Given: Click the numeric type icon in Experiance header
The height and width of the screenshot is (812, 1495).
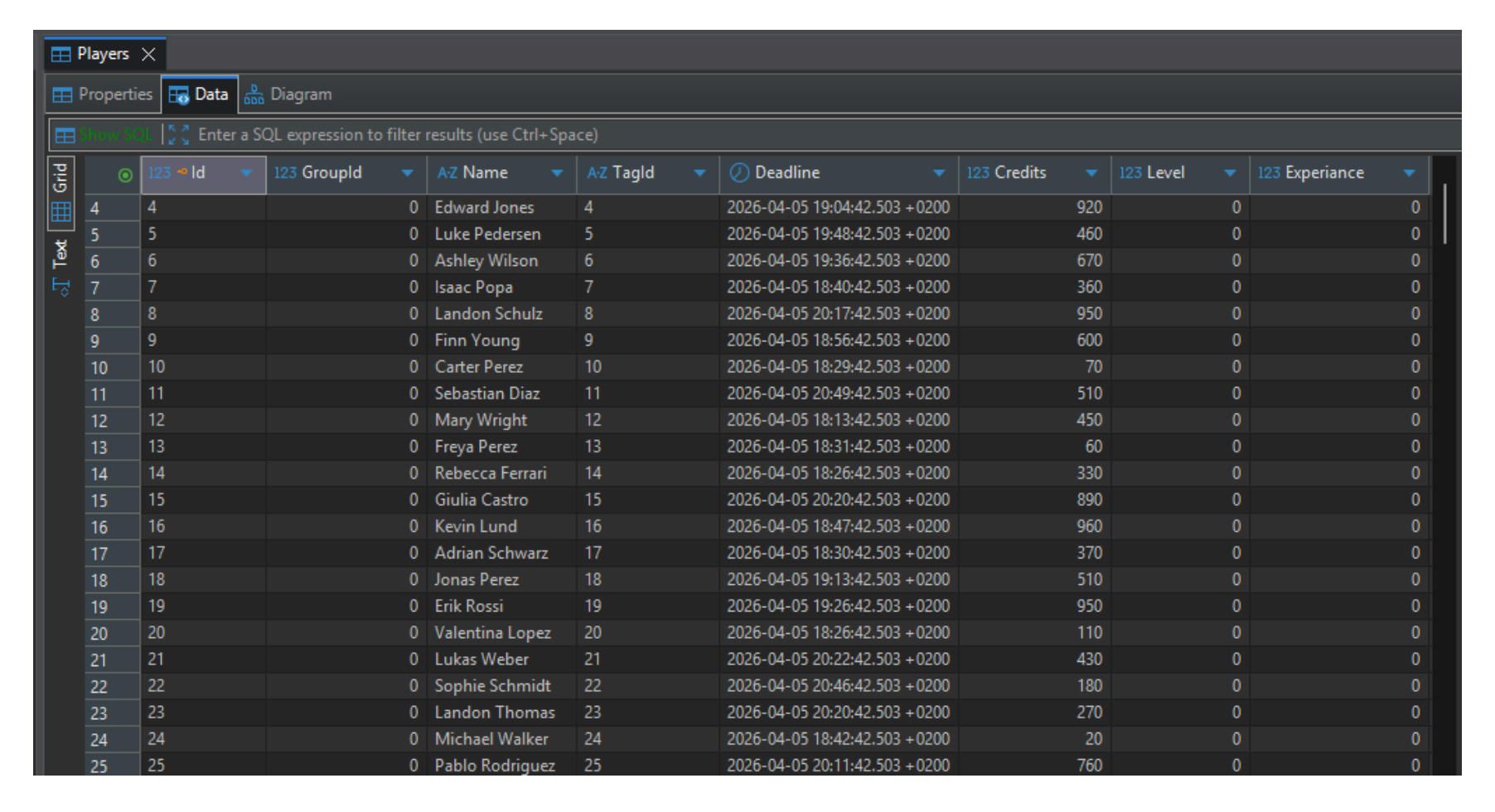Looking at the screenshot, I should pos(1269,173).
